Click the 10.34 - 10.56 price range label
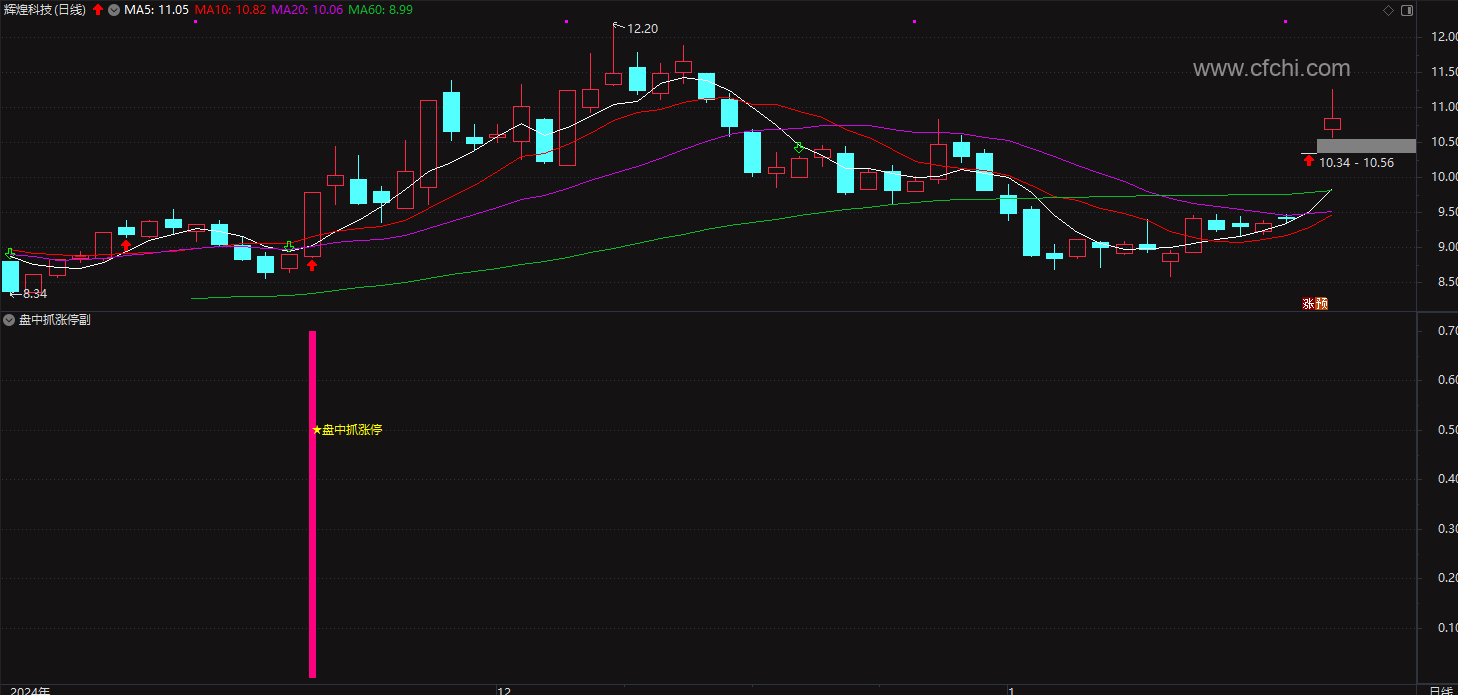Image resolution: width=1458 pixels, height=695 pixels. pos(1356,162)
